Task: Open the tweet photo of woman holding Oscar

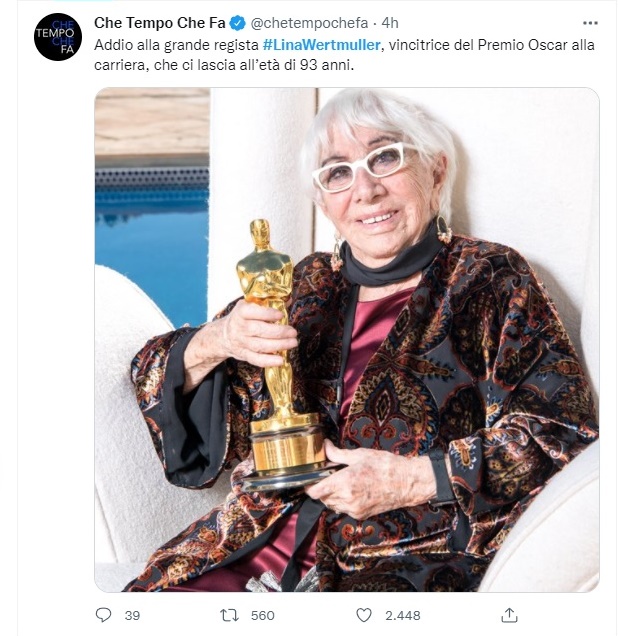Action: pos(347,339)
